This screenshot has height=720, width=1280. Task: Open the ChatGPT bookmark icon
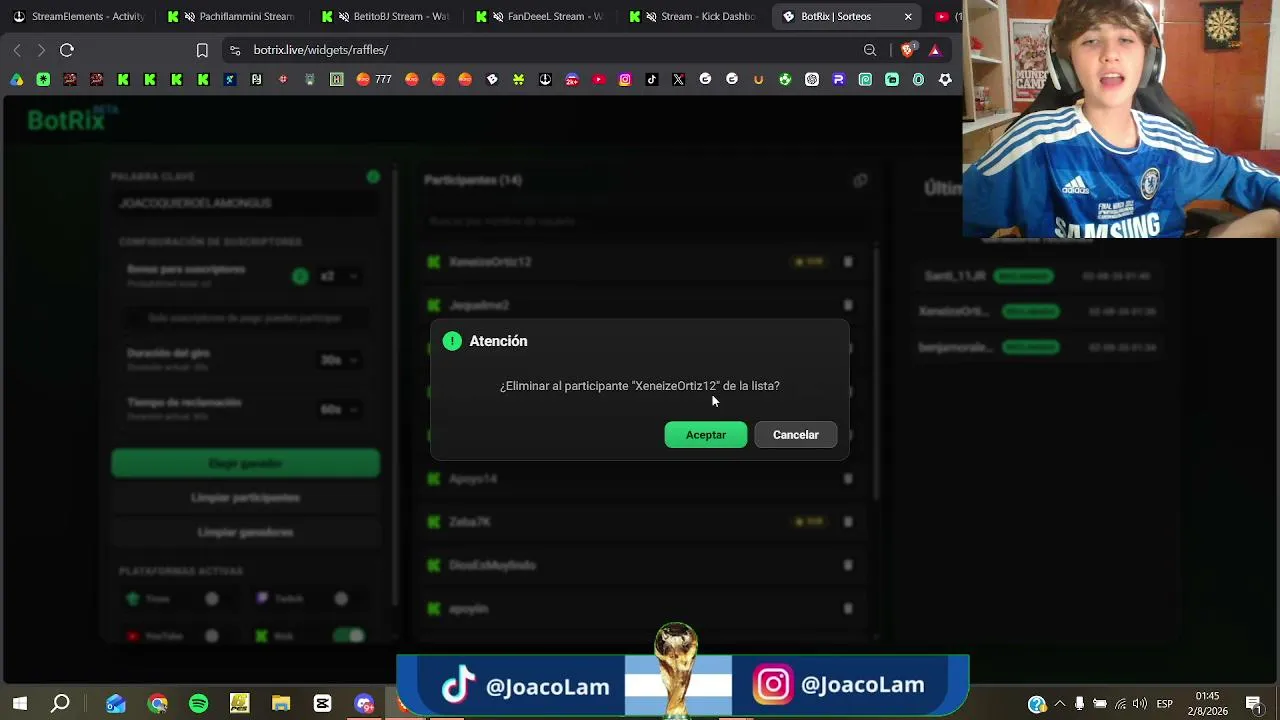tap(812, 79)
